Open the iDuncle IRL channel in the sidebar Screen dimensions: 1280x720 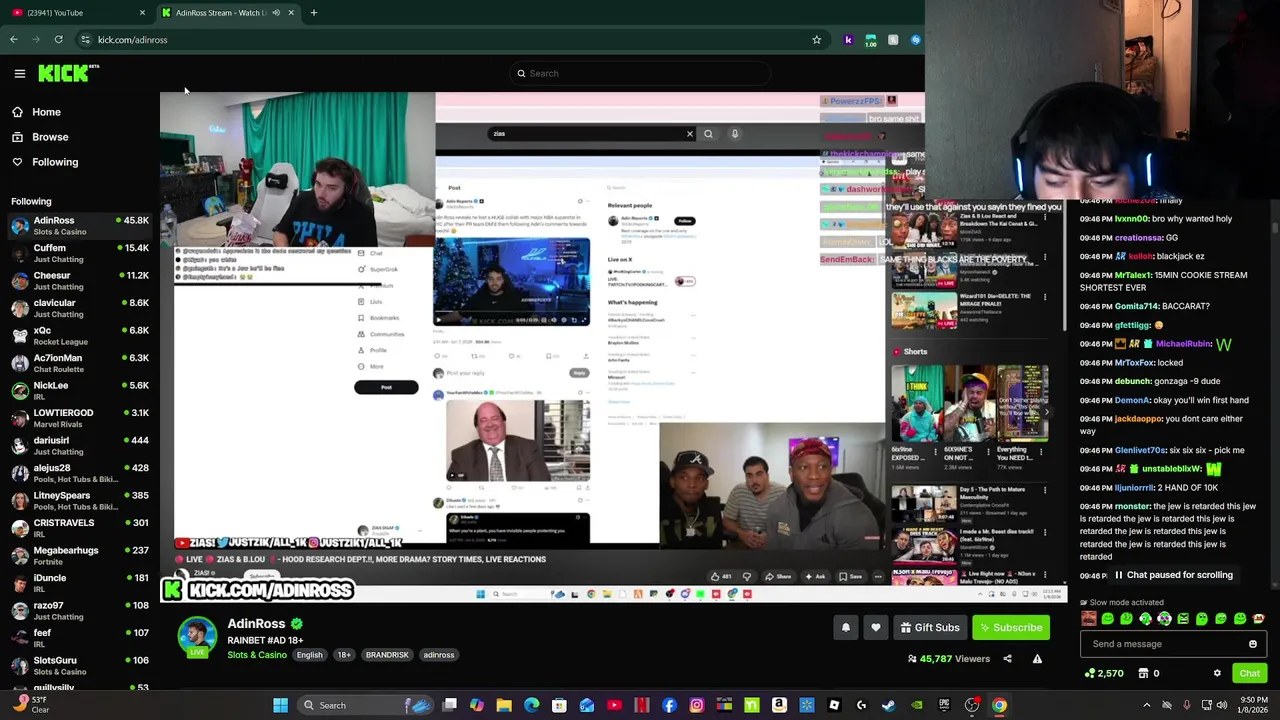click(x=80, y=583)
